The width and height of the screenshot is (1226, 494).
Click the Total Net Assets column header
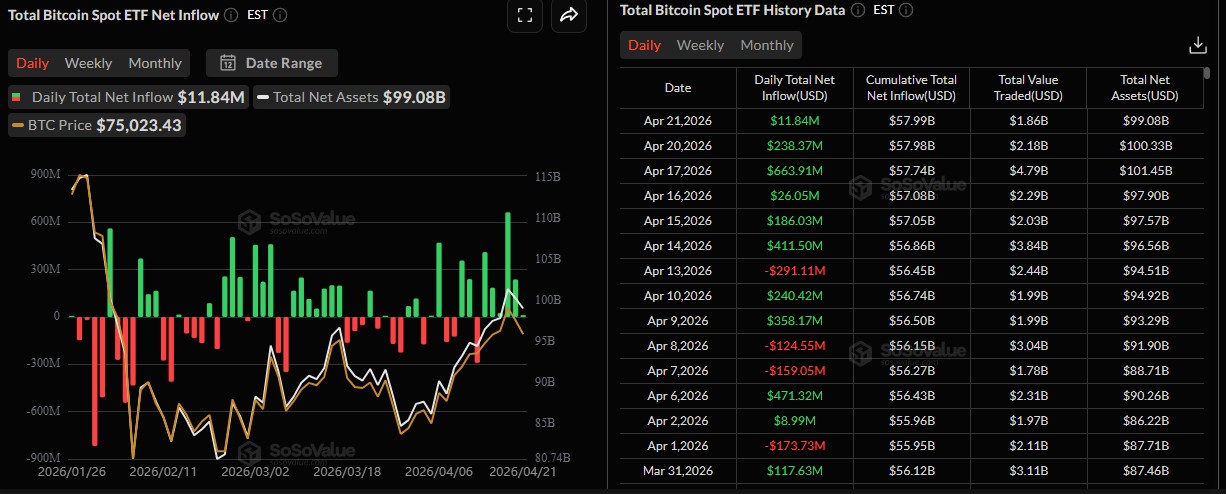pyautogui.click(x=1146, y=88)
